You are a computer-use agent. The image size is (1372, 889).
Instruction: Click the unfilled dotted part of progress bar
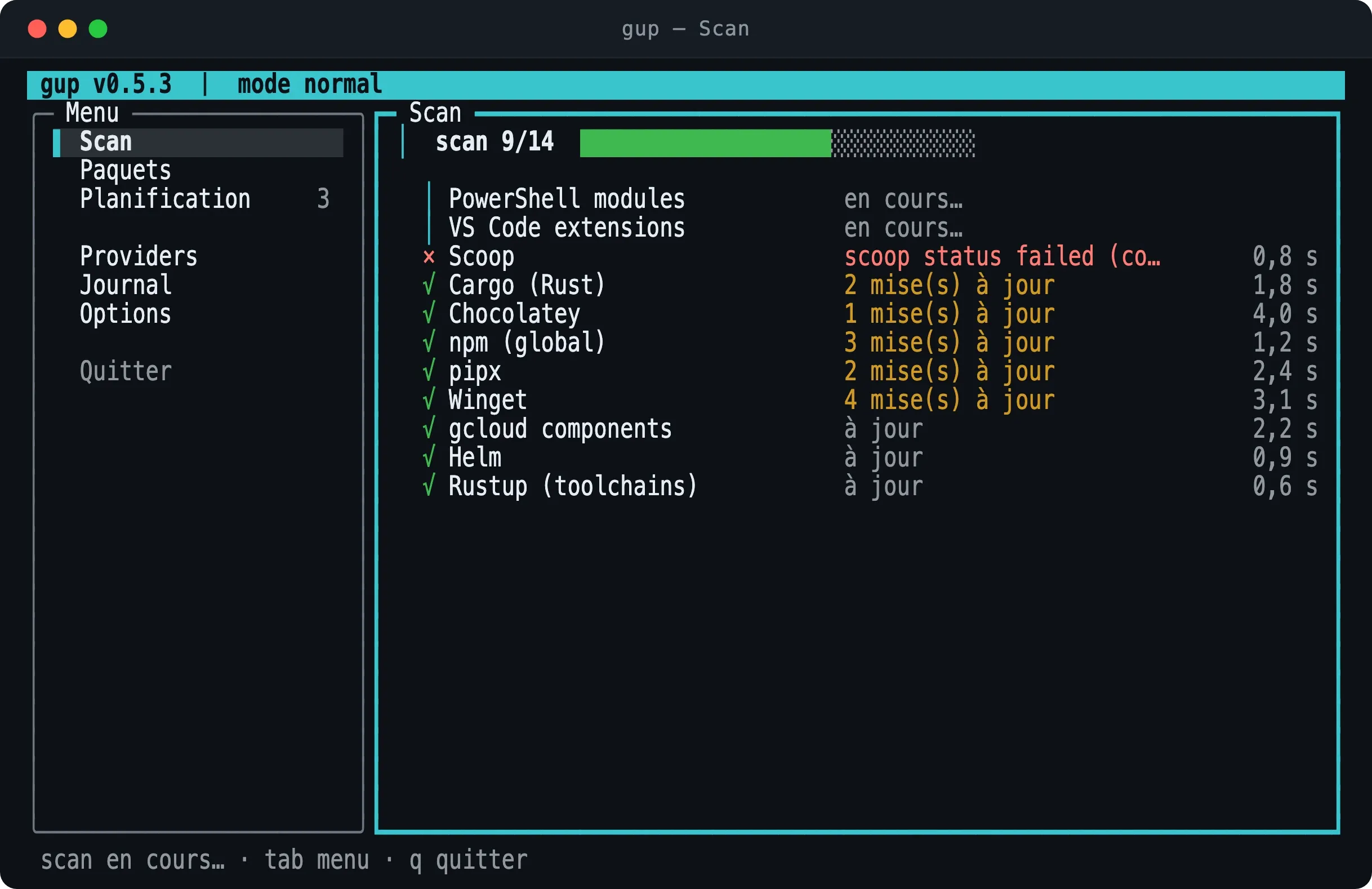pyautogui.click(x=903, y=143)
